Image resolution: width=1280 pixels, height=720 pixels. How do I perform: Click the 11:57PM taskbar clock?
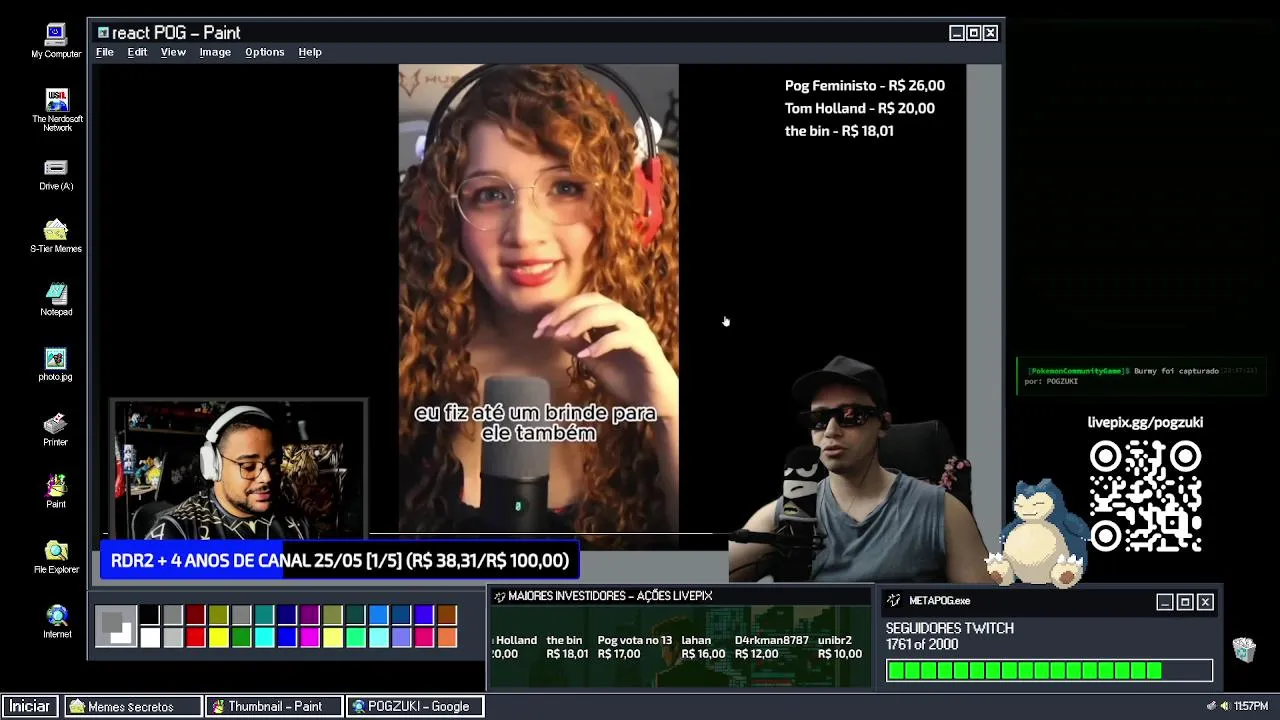click(1251, 706)
